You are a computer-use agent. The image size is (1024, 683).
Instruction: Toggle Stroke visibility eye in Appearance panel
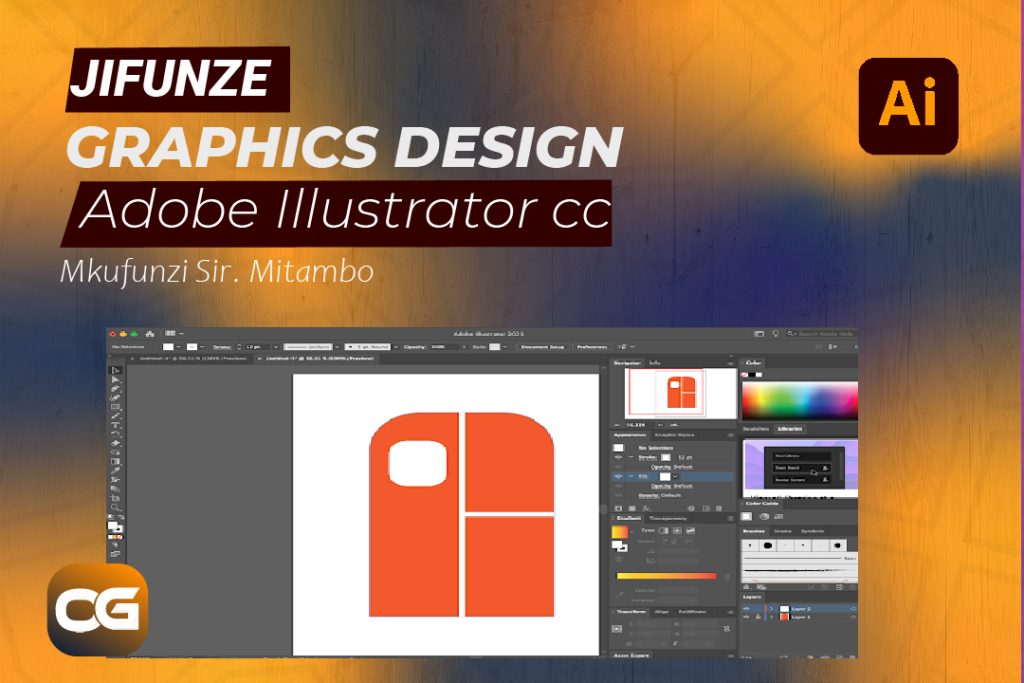point(618,458)
